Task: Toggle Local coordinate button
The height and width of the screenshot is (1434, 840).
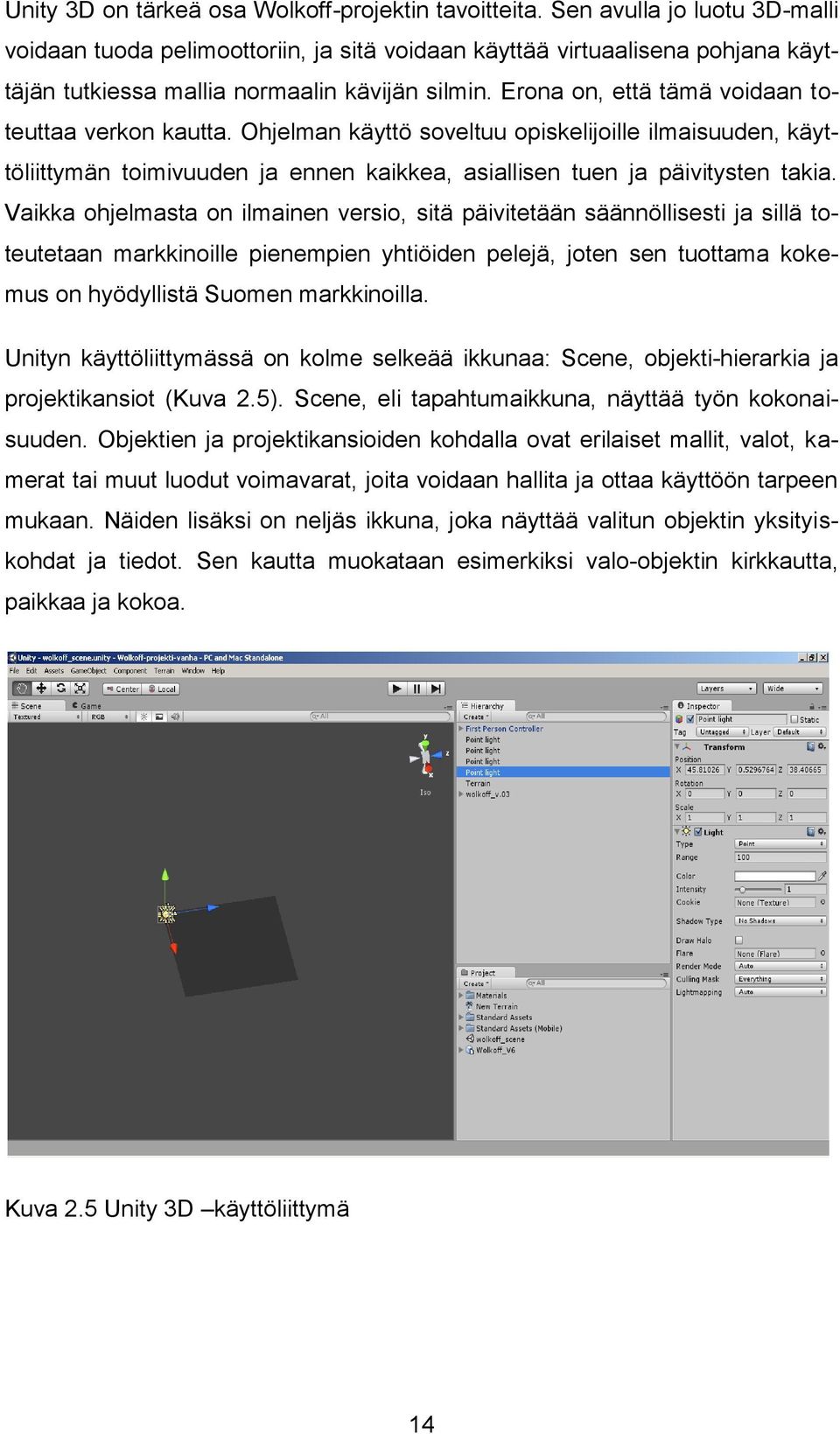Action: [x=162, y=689]
